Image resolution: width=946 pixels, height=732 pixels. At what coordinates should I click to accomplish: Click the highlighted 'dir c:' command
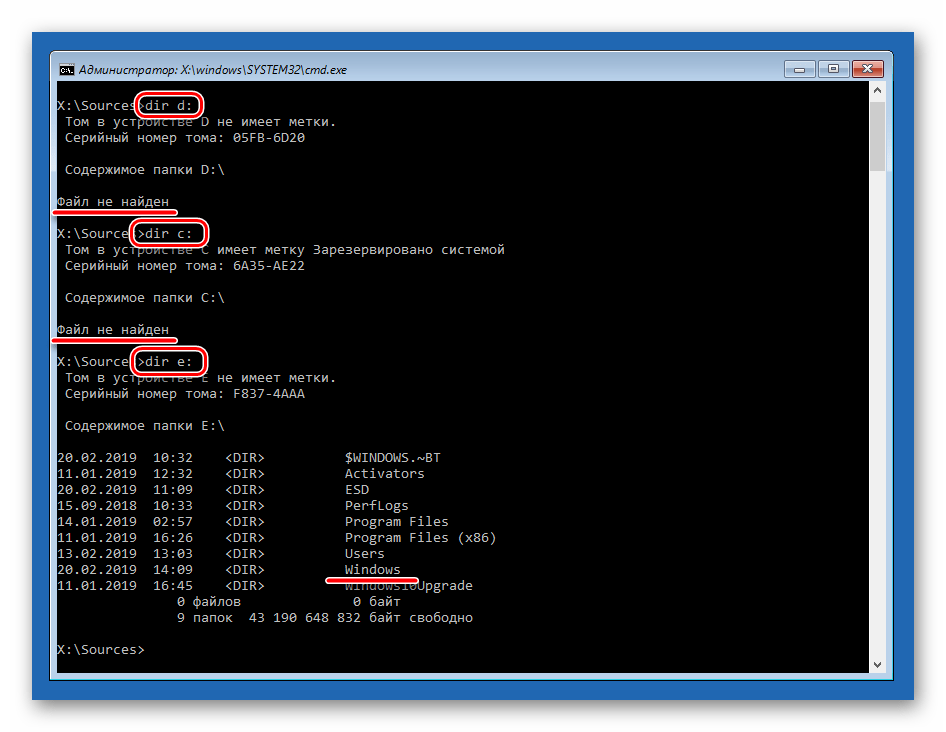pyautogui.click(x=171, y=234)
